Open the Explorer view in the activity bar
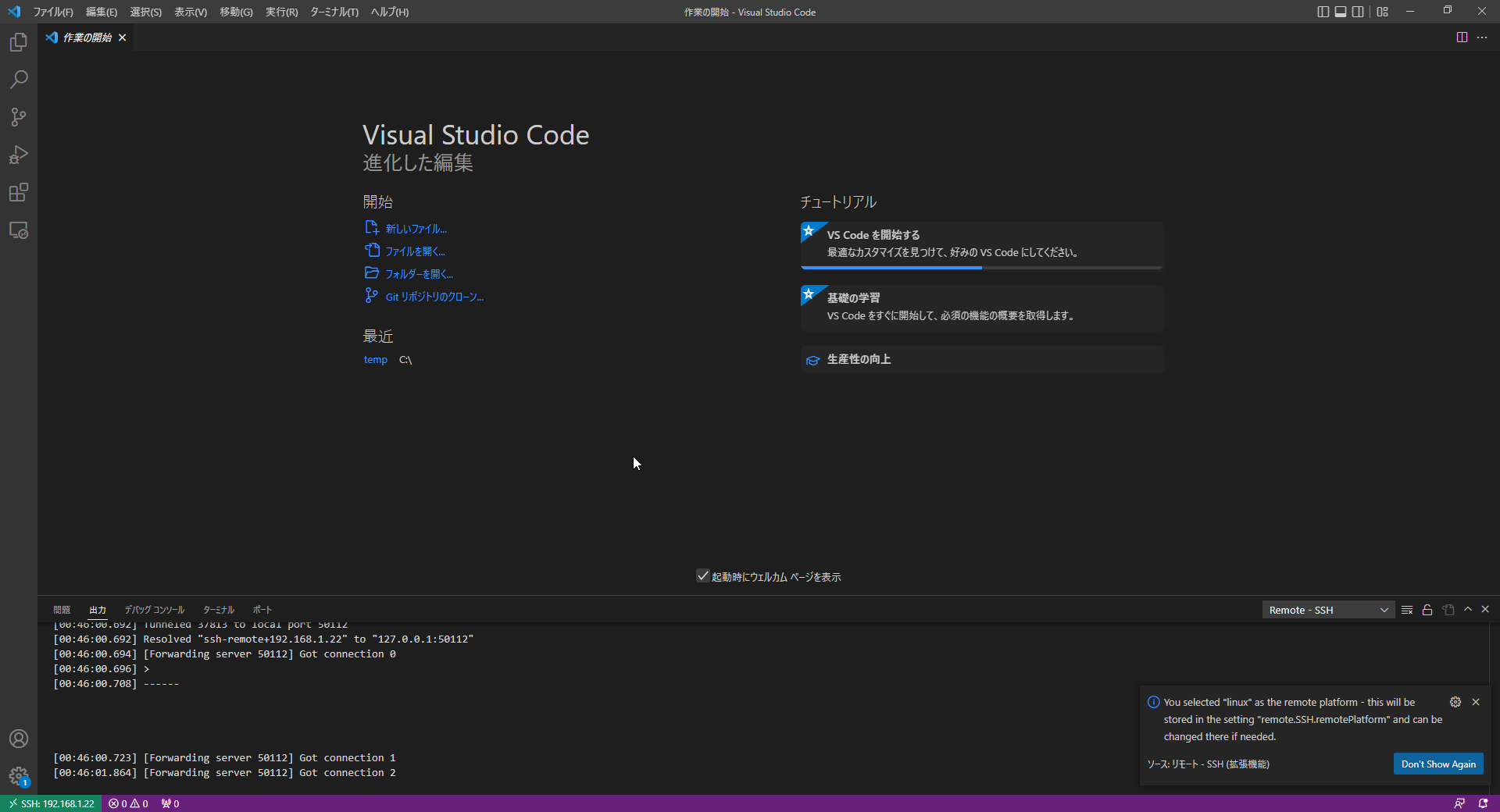This screenshot has height=812, width=1500. (19, 42)
